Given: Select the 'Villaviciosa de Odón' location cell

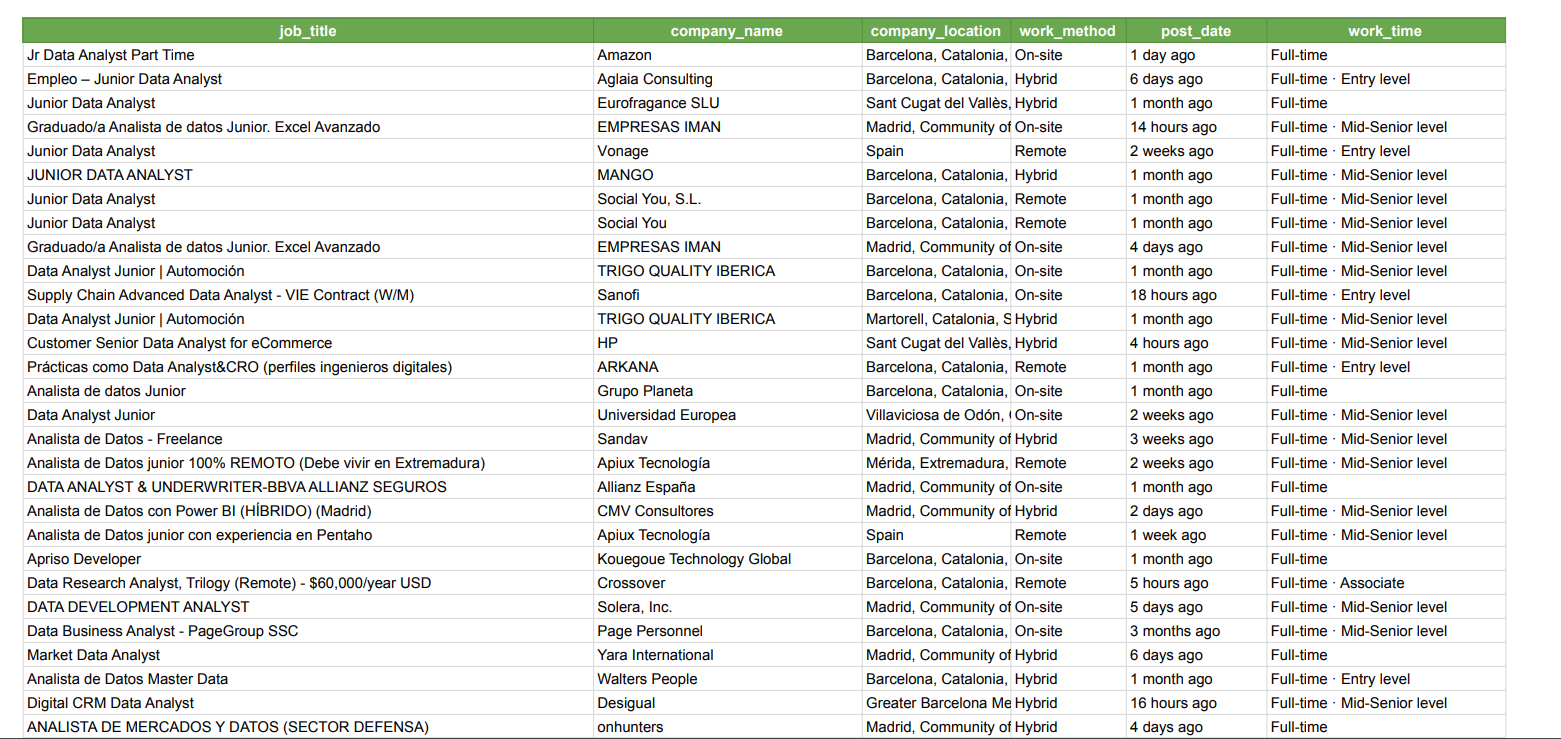Looking at the screenshot, I should 936,415.
